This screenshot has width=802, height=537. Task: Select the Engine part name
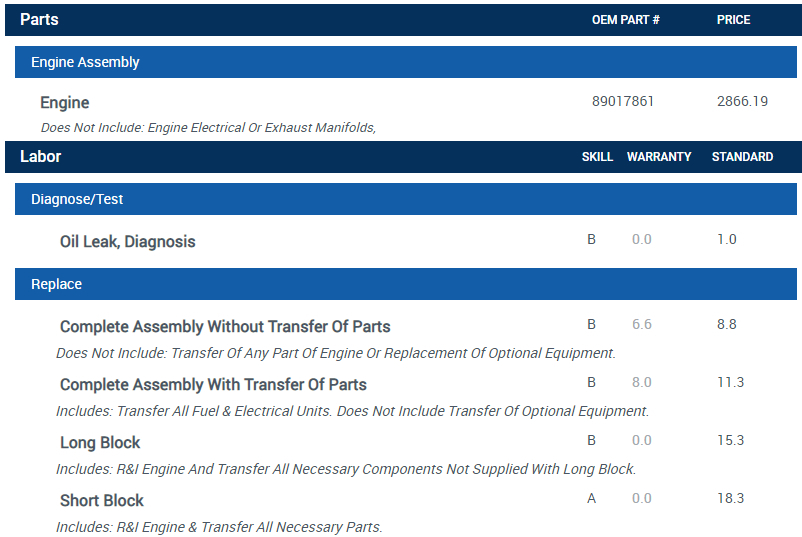[x=65, y=102]
